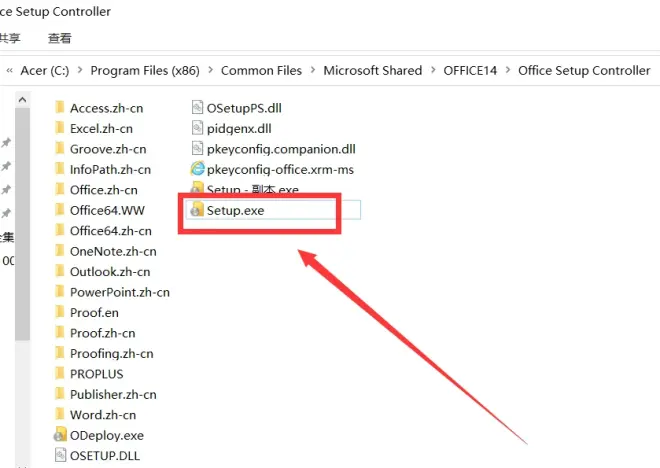660x468 pixels.
Task: Click the scroll up arrow of navigation pane
Action: click(22, 100)
